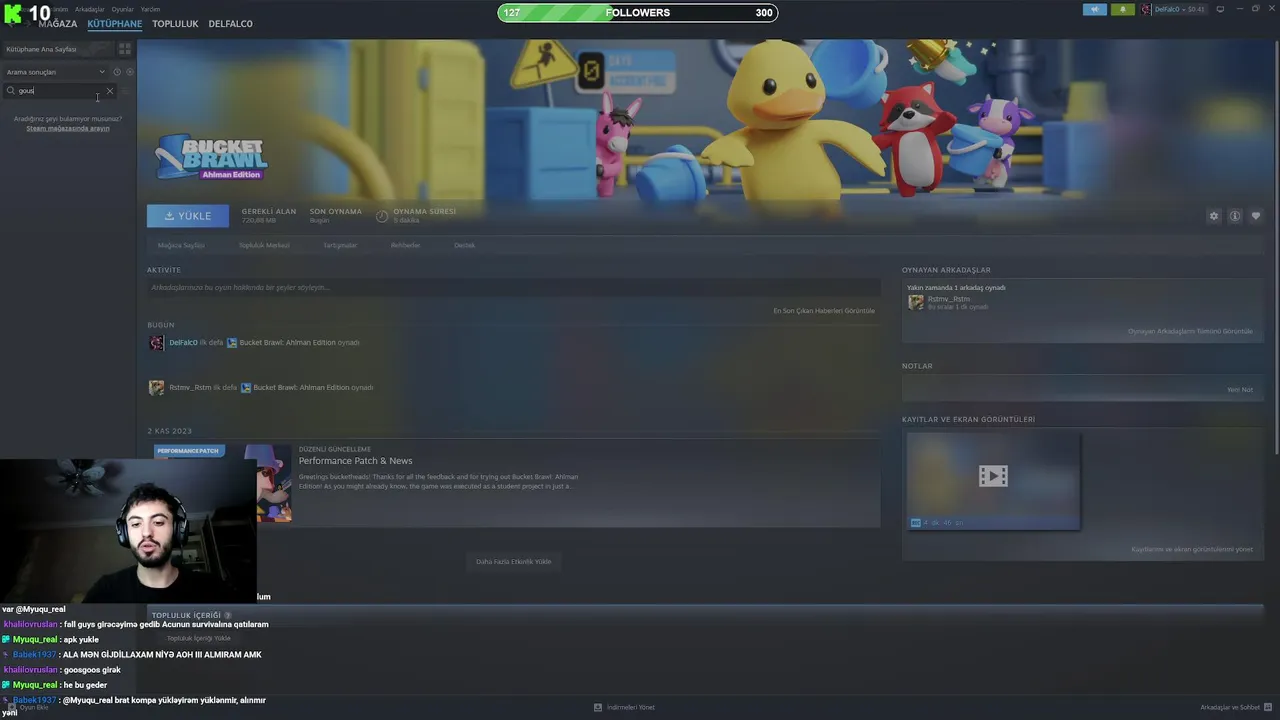Open the MAĞAZA store tab

click(x=57, y=23)
